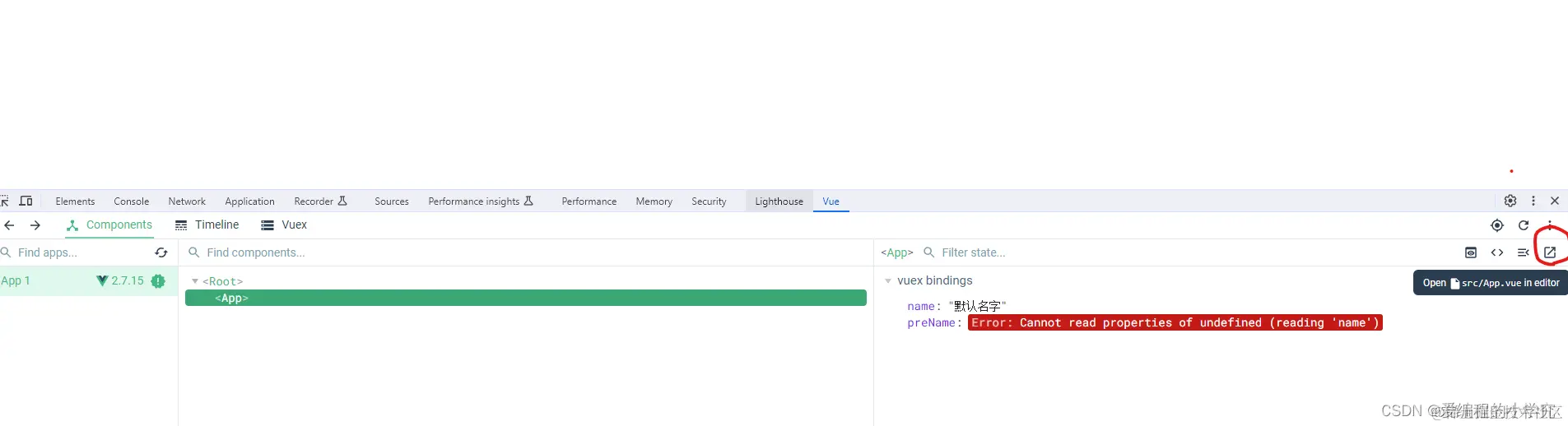
Task: Click the scroll to component eye icon
Action: point(1471,252)
